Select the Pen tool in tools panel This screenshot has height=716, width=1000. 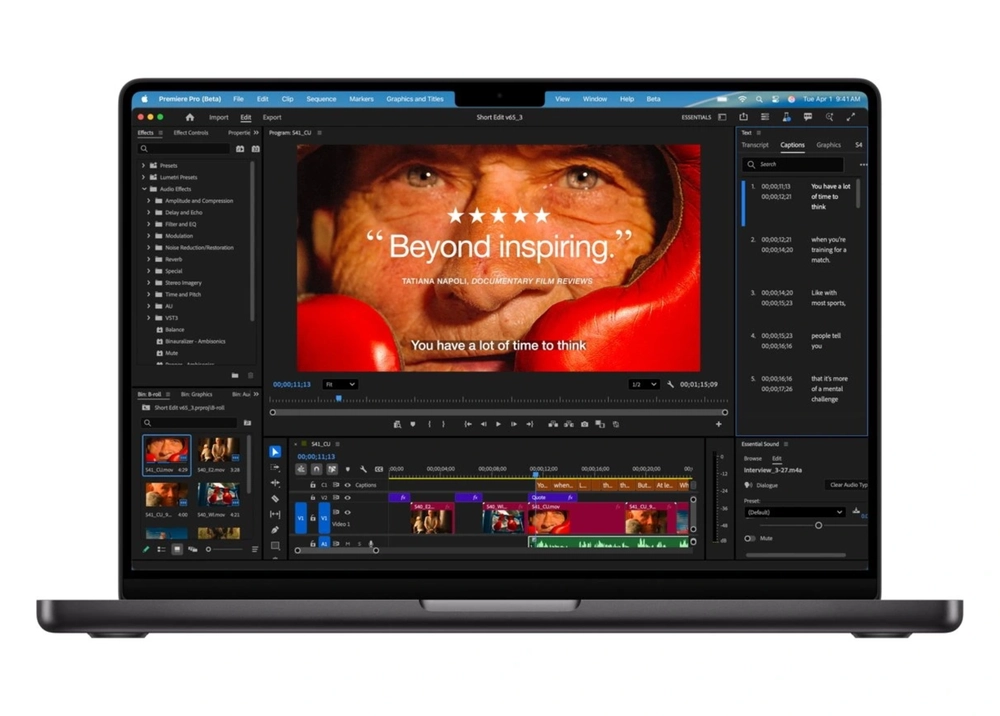click(x=275, y=530)
